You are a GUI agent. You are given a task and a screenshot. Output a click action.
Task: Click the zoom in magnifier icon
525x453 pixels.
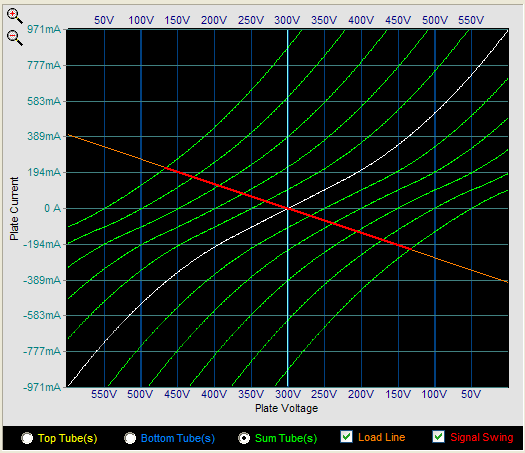15,16
